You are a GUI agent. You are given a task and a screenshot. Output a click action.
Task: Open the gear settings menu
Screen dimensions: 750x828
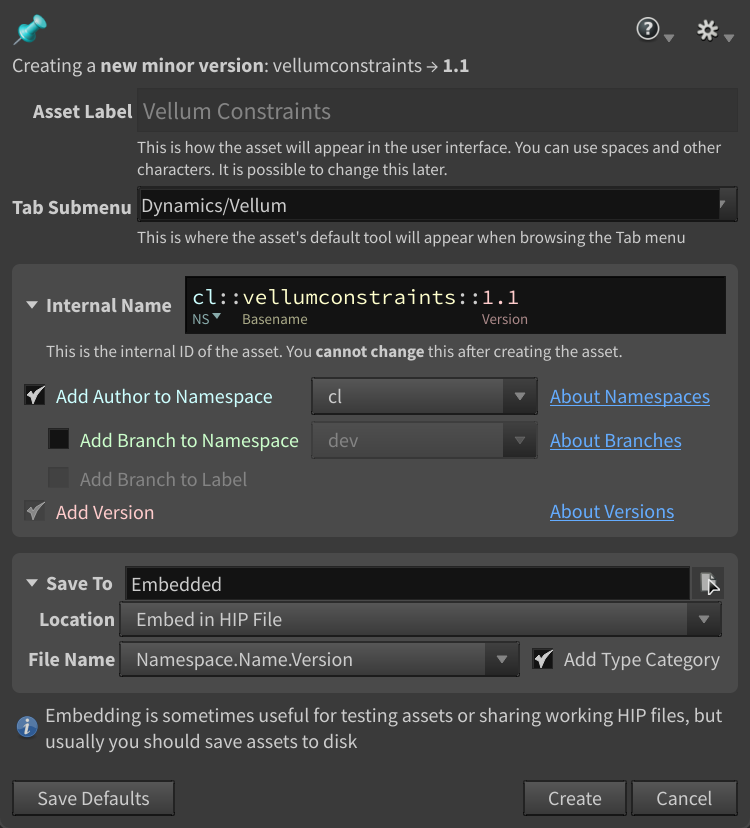(x=708, y=30)
